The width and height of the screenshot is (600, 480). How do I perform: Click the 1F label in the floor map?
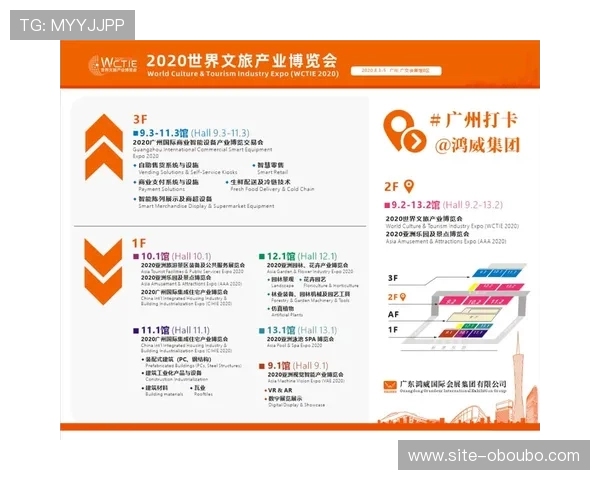point(393,330)
